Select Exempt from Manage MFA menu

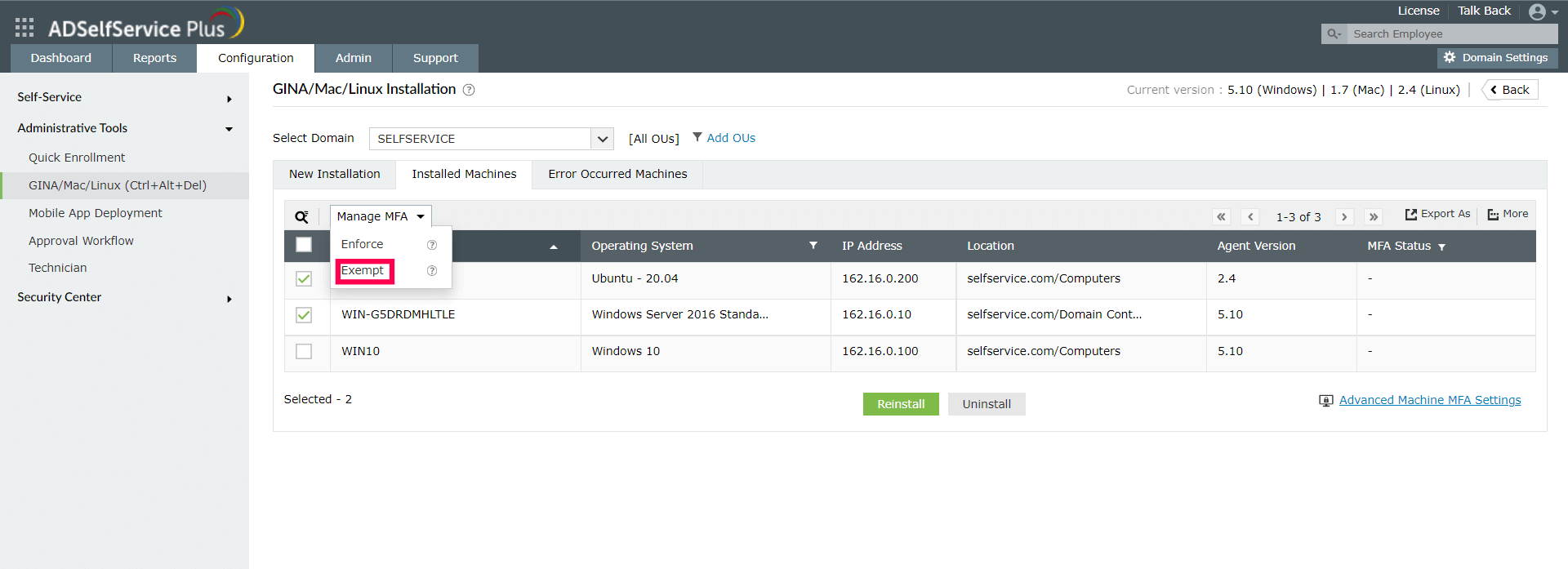coord(363,270)
